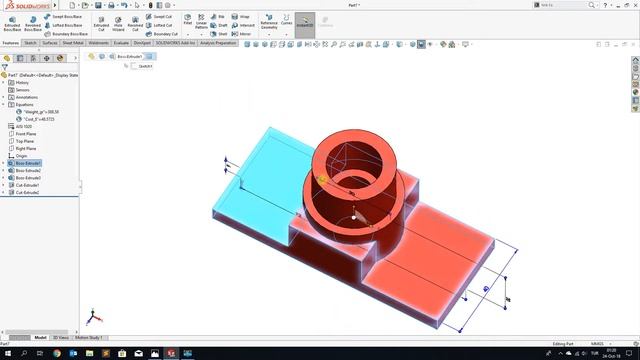Click the Print icon

[x=111, y=5]
